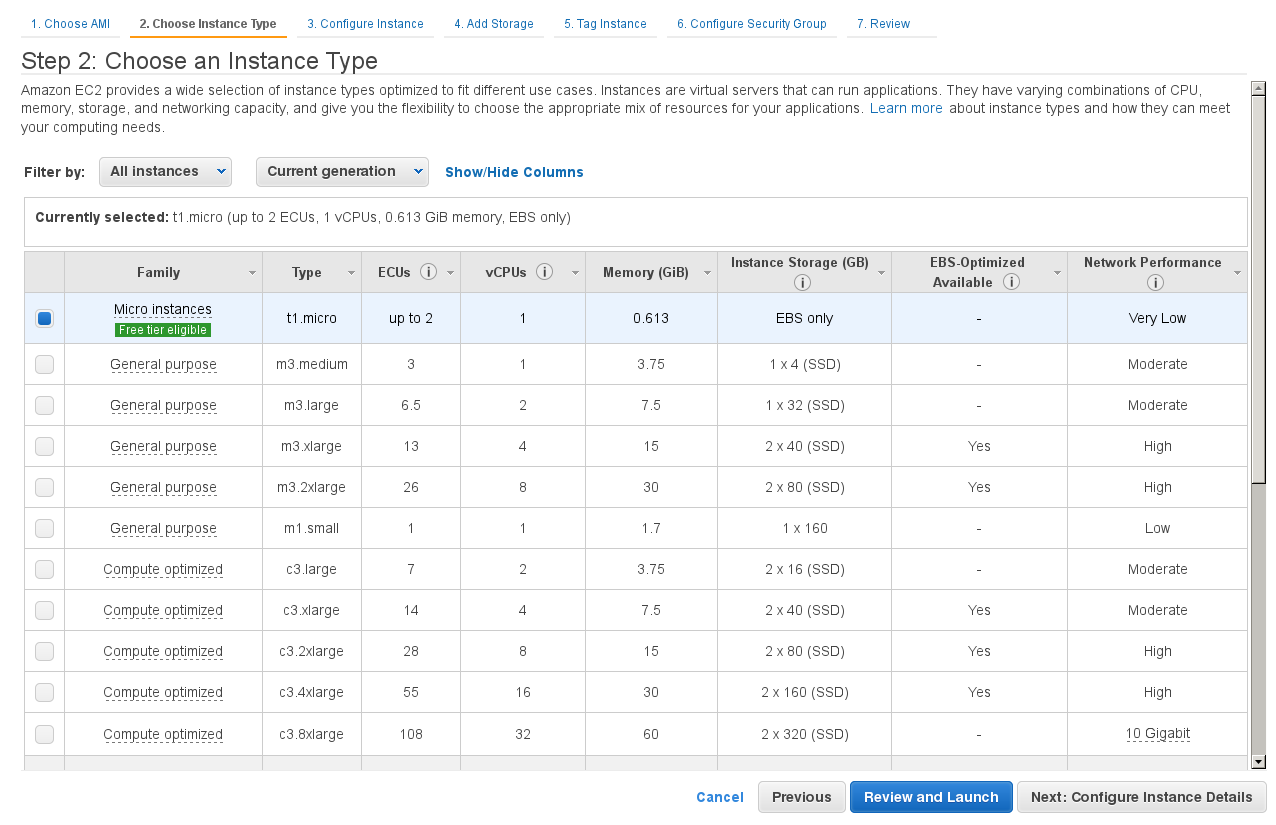Image resolution: width=1276 pixels, height=825 pixels.
Task: Open 2. Choose Instance Type tab
Action: click(208, 24)
